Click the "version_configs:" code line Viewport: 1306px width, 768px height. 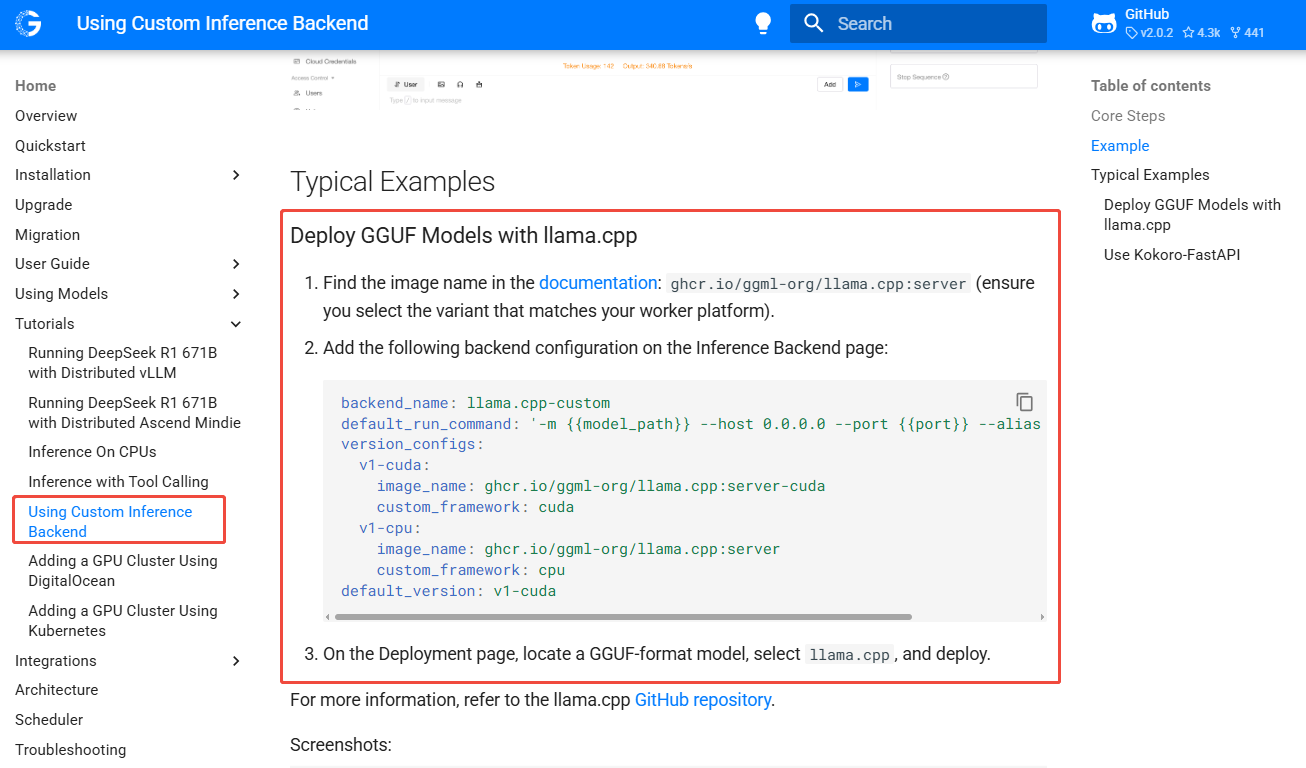click(x=412, y=444)
